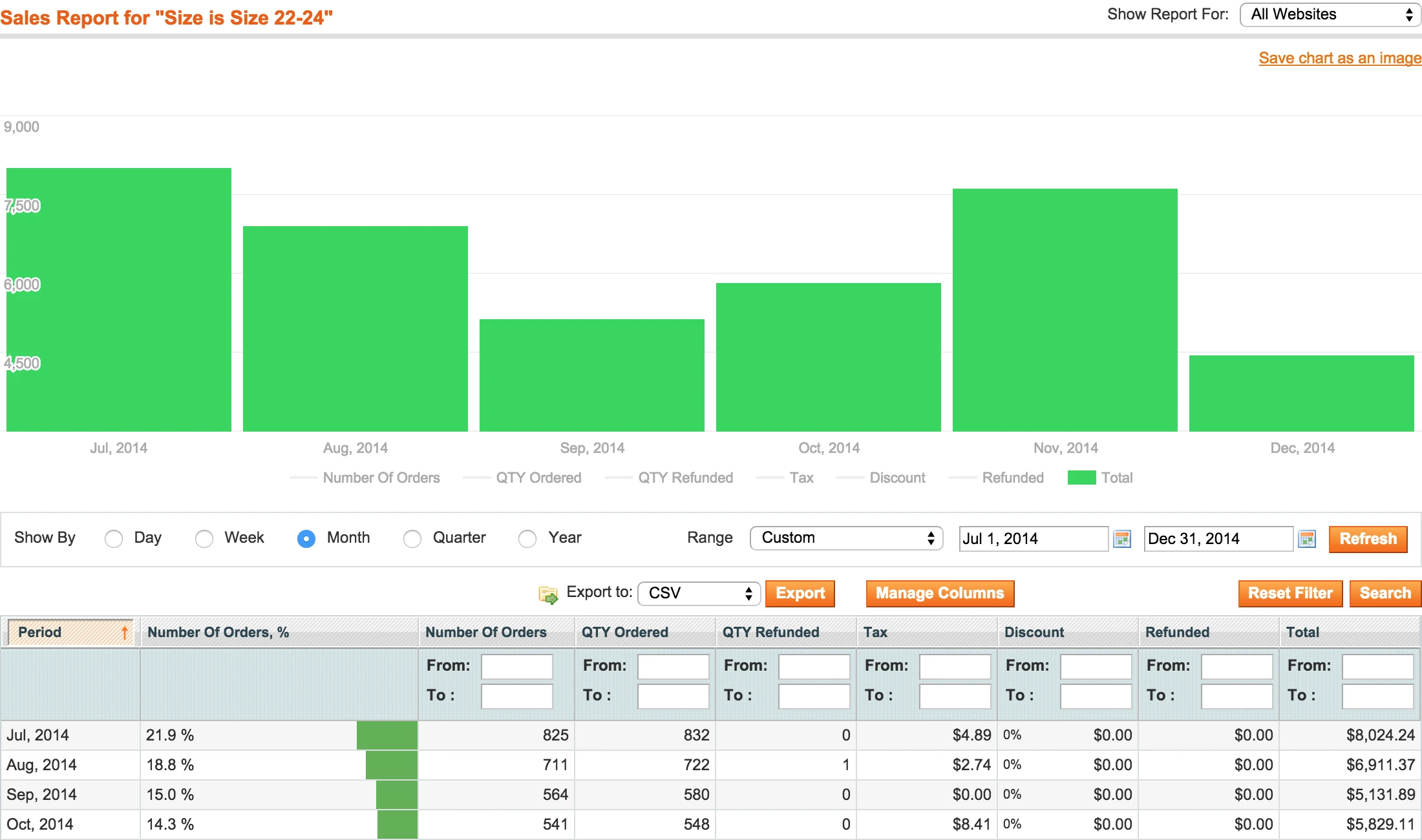The width and height of the screenshot is (1422, 840).
Task: Open the CSV export format dropdown
Action: [698, 593]
